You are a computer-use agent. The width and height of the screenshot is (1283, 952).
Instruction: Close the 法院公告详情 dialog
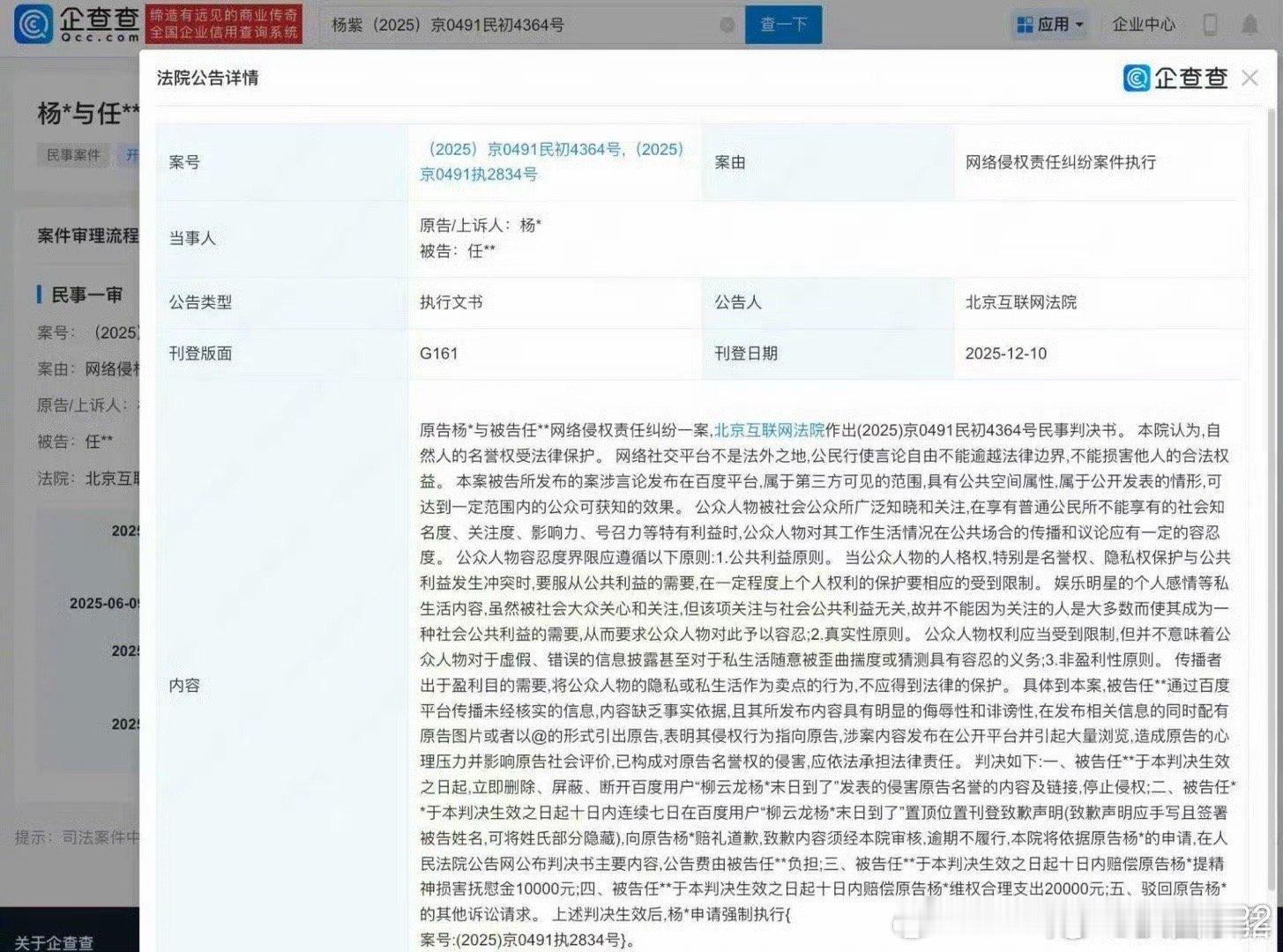point(1249,78)
